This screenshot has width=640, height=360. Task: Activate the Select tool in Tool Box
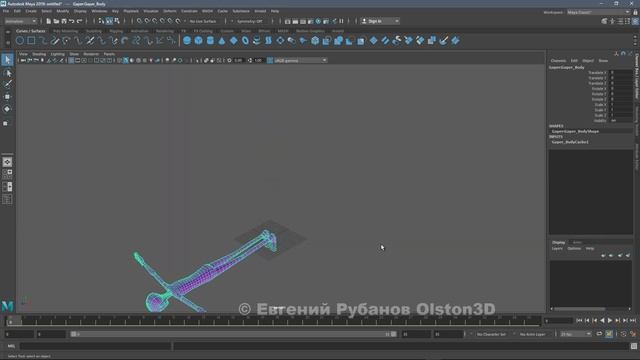[x=7, y=60]
